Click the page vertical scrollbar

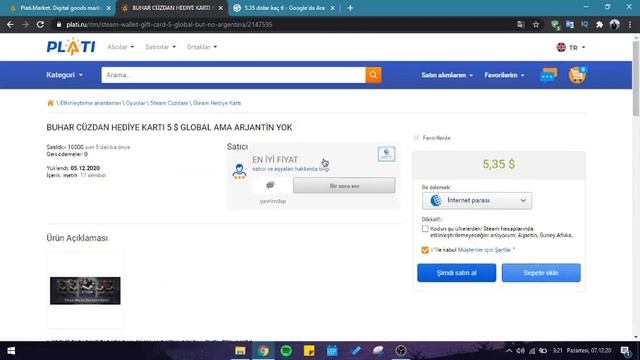pyautogui.click(x=636, y=78)
